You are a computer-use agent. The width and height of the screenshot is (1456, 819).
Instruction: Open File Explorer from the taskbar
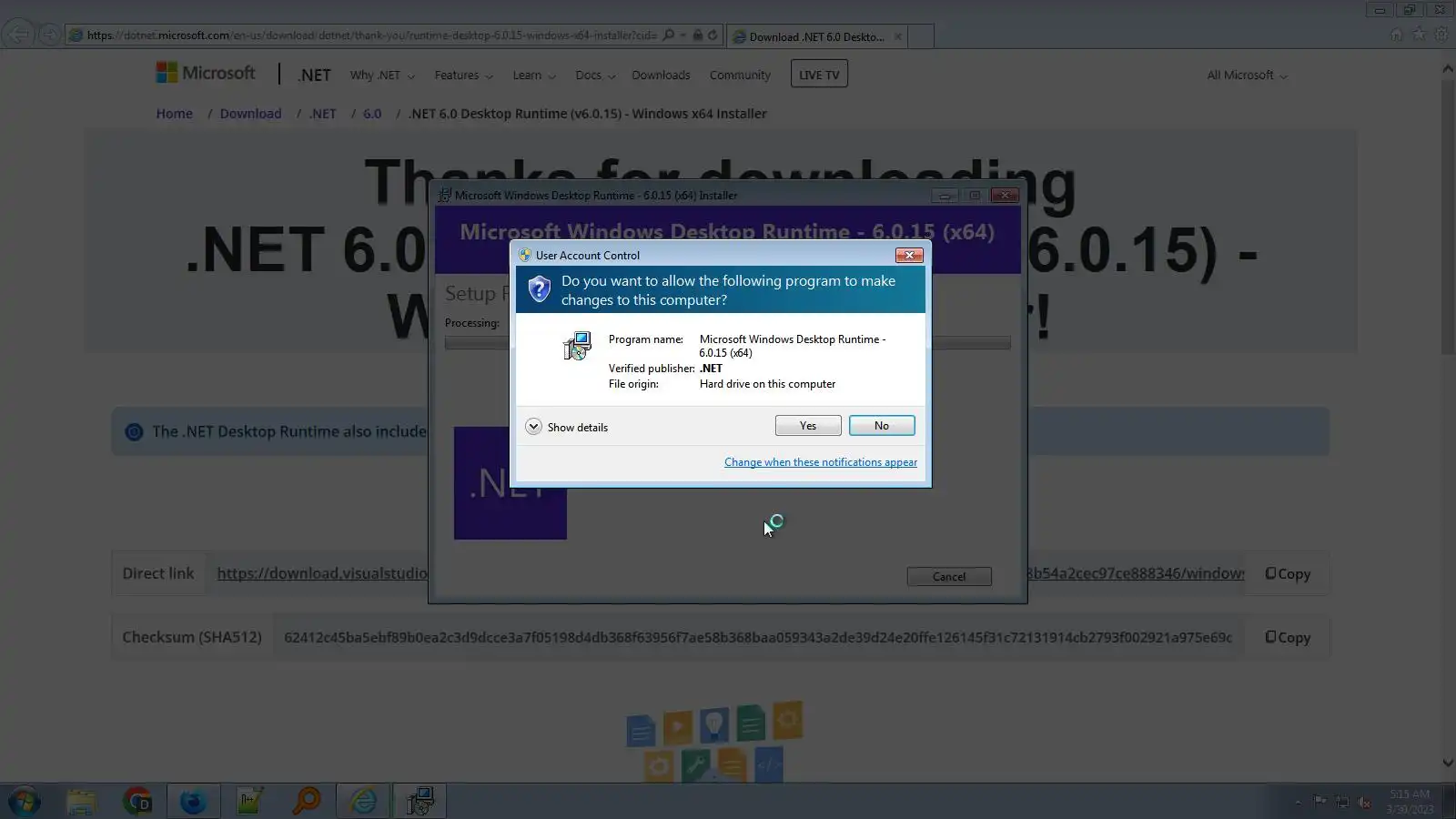click(81, 802)
